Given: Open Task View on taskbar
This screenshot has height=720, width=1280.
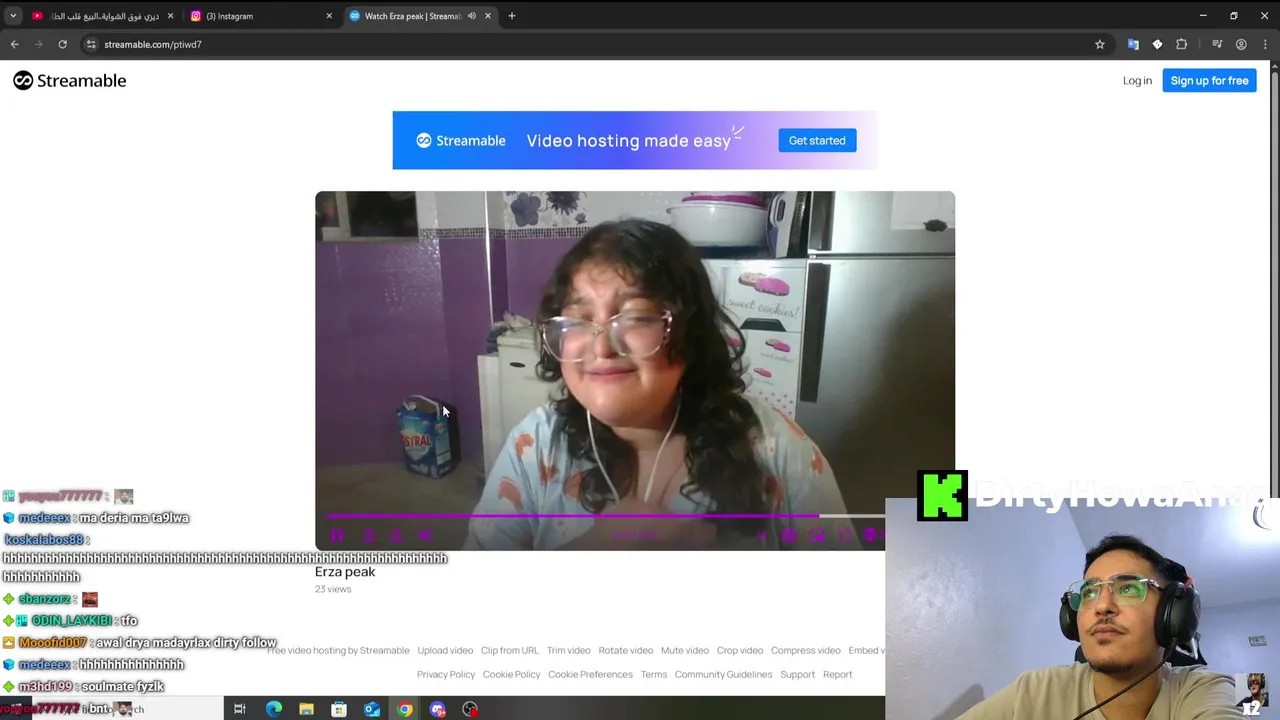Looking at the screenshot, I should pos(240,709).
